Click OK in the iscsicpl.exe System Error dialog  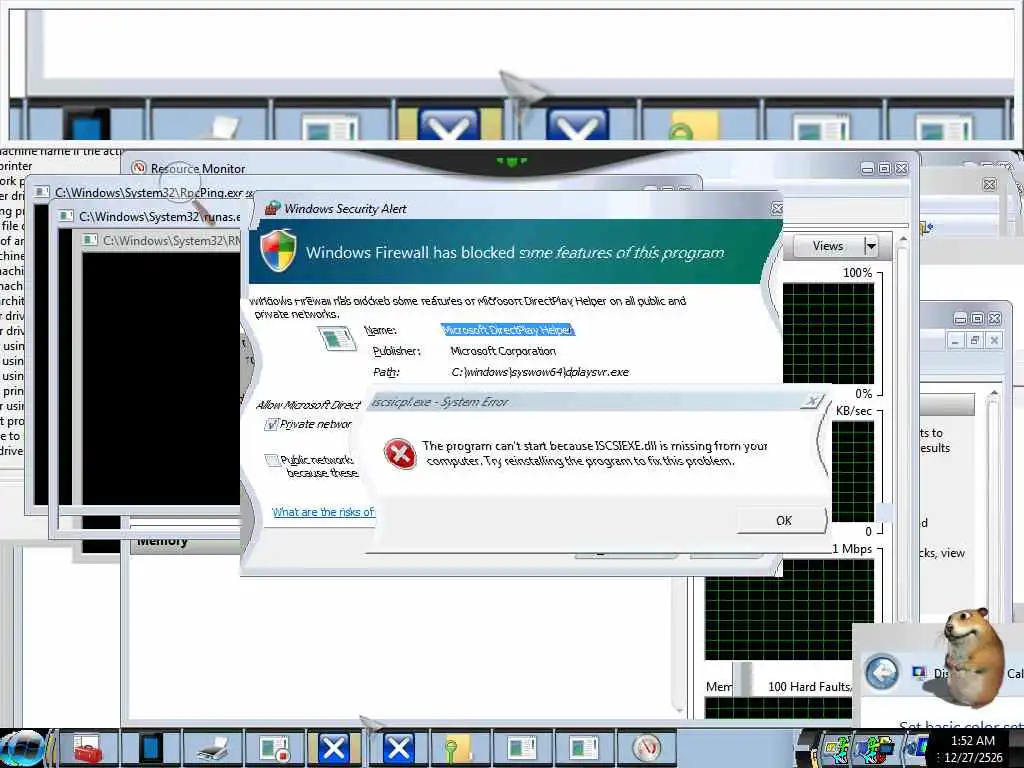coord(783,520)
